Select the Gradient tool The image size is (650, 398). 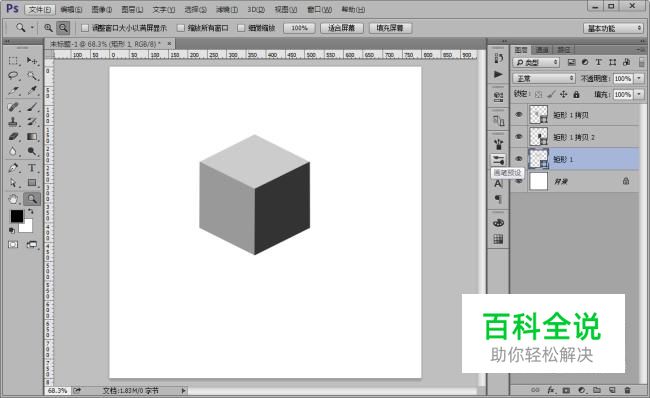32,136
